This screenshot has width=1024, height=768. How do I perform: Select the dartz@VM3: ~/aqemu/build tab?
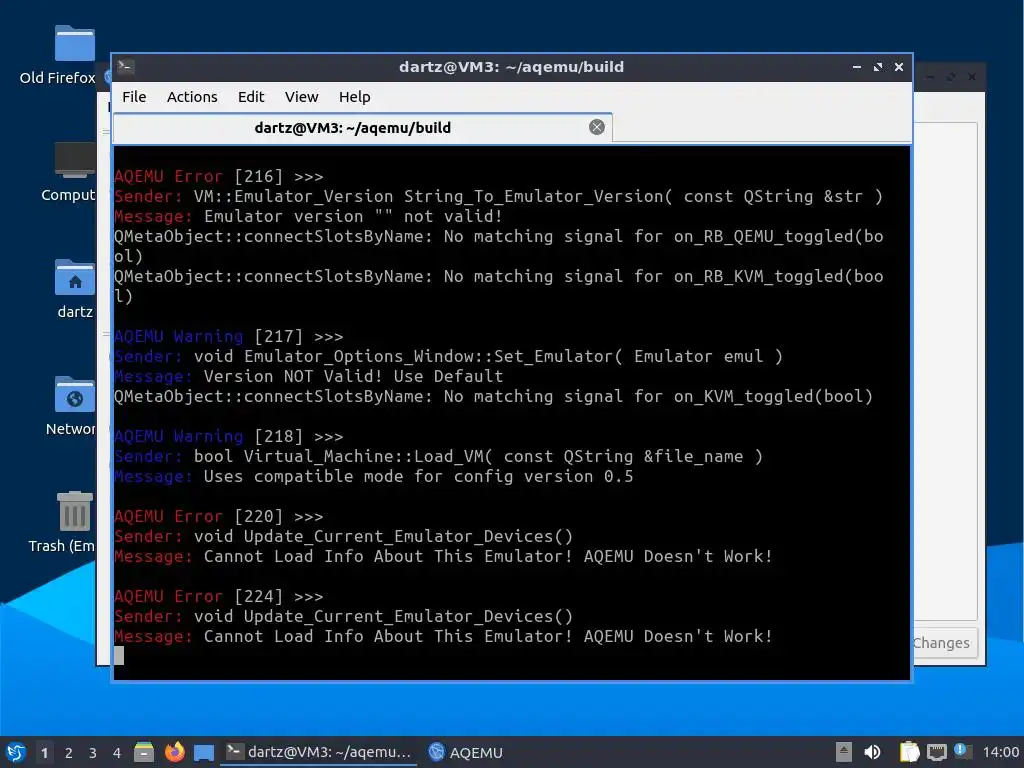tap(362, 127)
